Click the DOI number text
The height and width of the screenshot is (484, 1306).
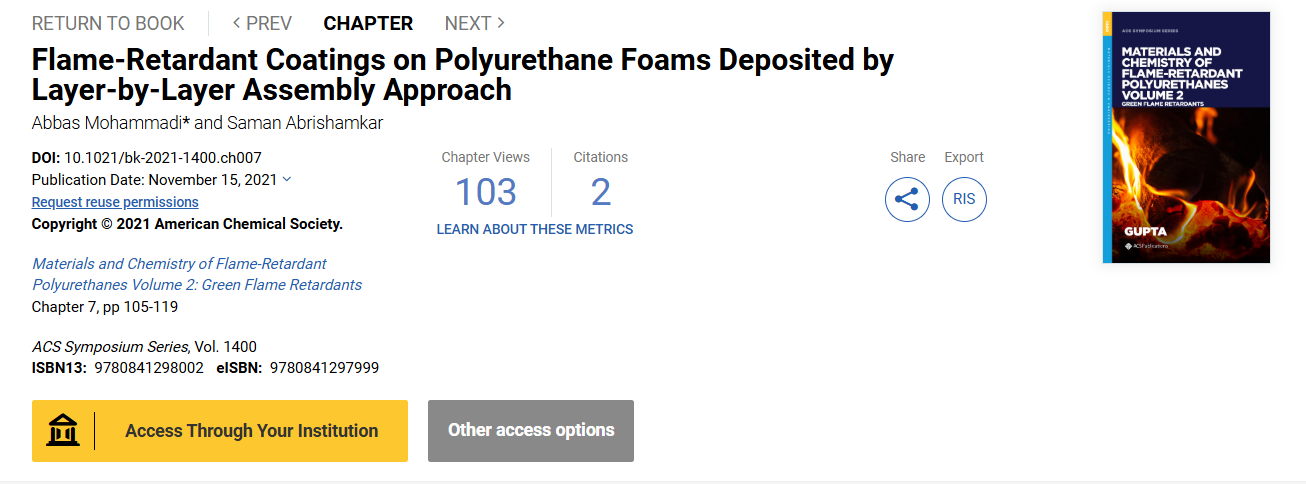pyautogui.click(x=163, y=157)
